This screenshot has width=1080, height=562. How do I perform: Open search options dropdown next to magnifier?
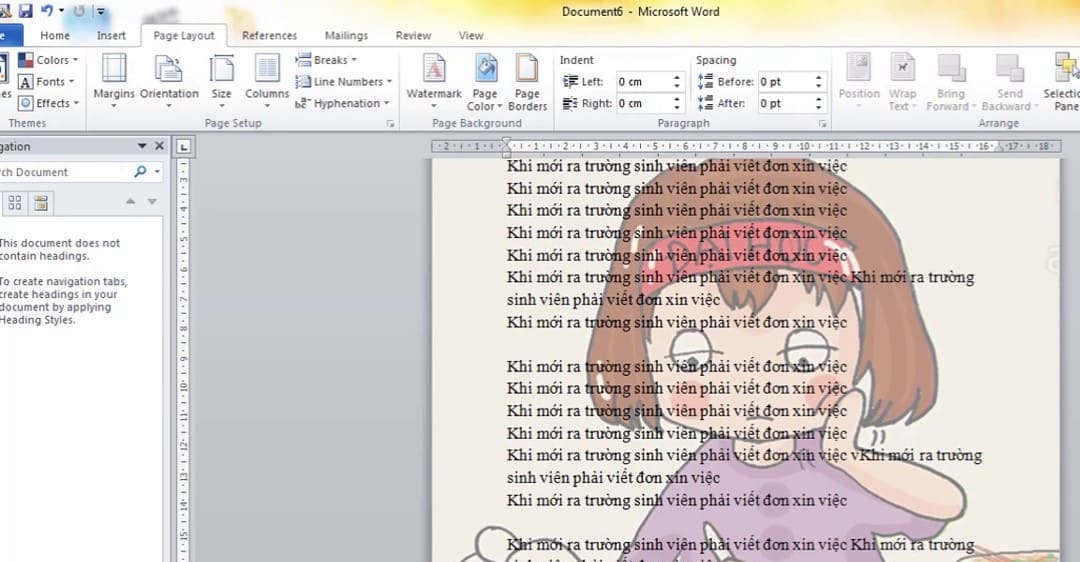point(157,171)
